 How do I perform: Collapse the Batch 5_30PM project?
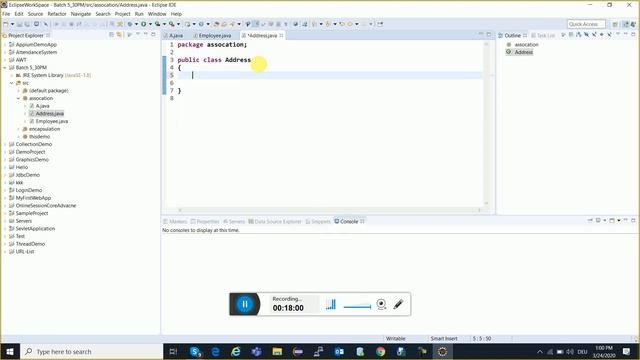tap(5, 68)
